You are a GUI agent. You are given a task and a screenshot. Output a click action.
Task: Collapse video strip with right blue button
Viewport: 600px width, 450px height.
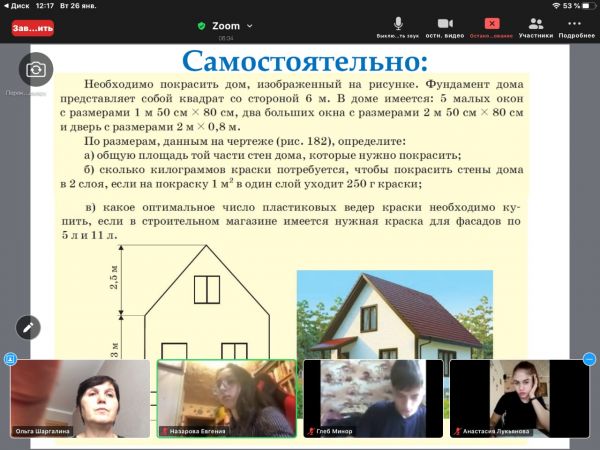pos(591,359)
